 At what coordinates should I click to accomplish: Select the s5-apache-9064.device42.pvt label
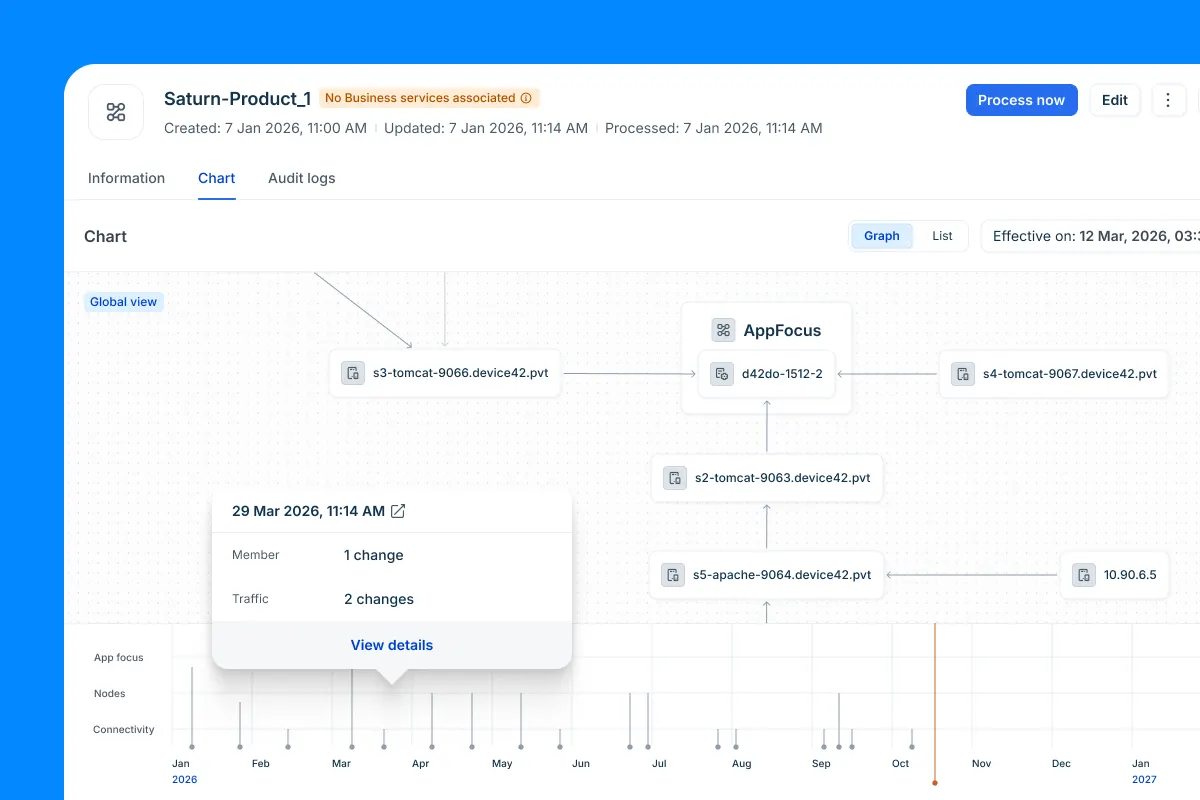tap(782, 575)
